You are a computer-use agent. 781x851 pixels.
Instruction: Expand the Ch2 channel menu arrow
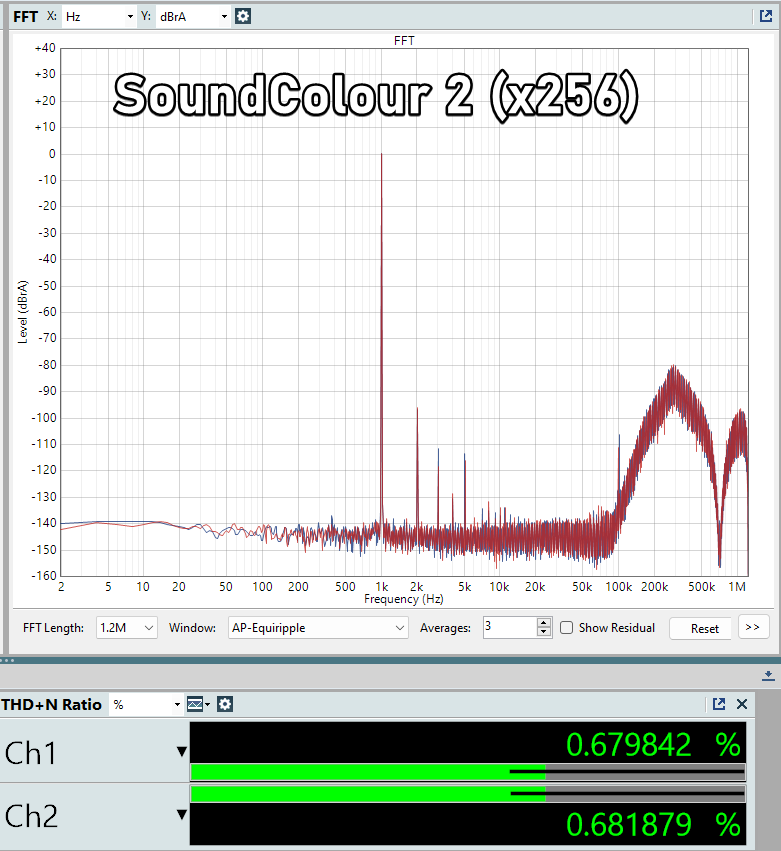pyautogui.click(x=181, y=814)
